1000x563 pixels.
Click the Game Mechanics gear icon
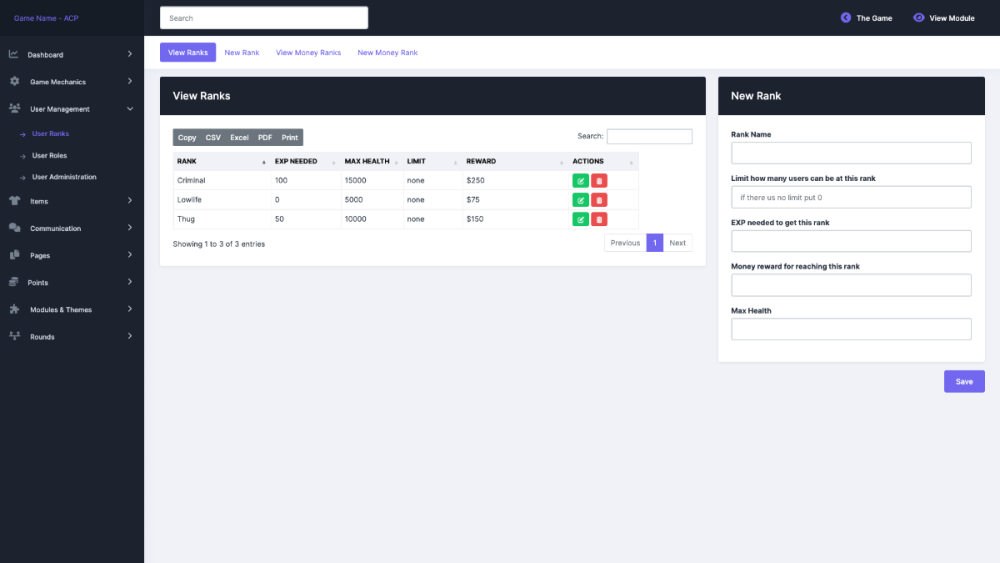coord(14,81)
